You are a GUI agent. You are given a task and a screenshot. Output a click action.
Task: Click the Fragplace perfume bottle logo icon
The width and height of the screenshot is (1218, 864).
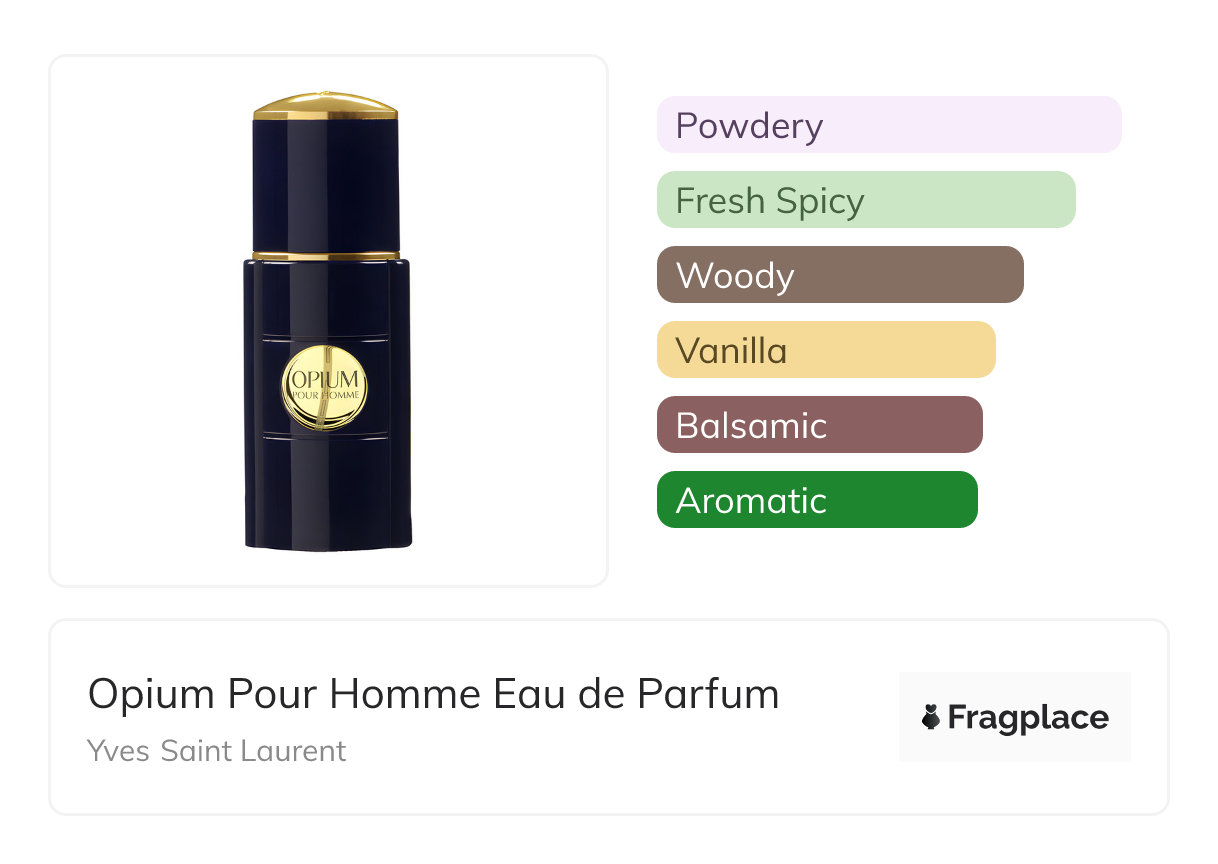click(931, 717)
